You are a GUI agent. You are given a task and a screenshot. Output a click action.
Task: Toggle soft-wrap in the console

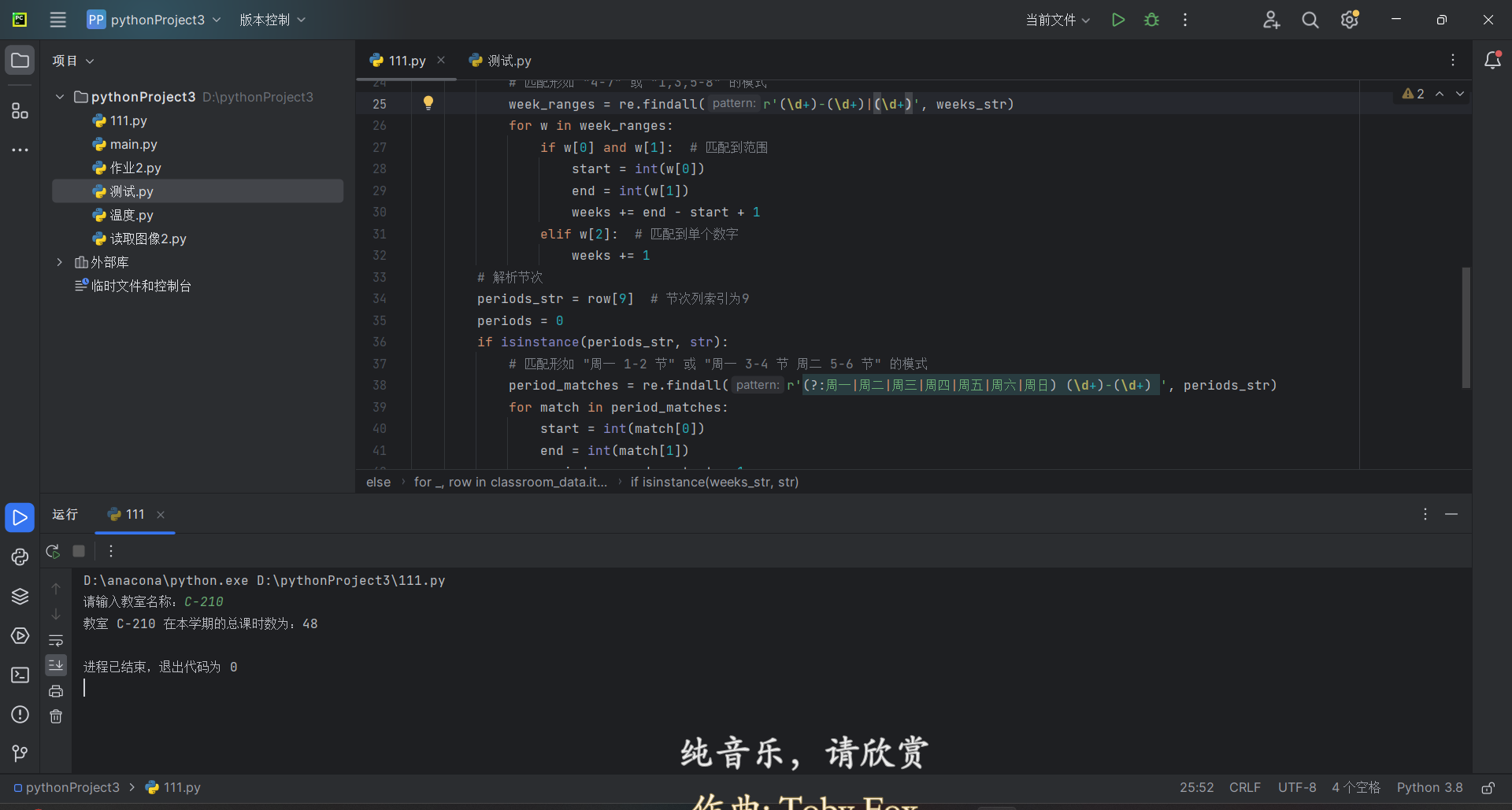[56, 640]
